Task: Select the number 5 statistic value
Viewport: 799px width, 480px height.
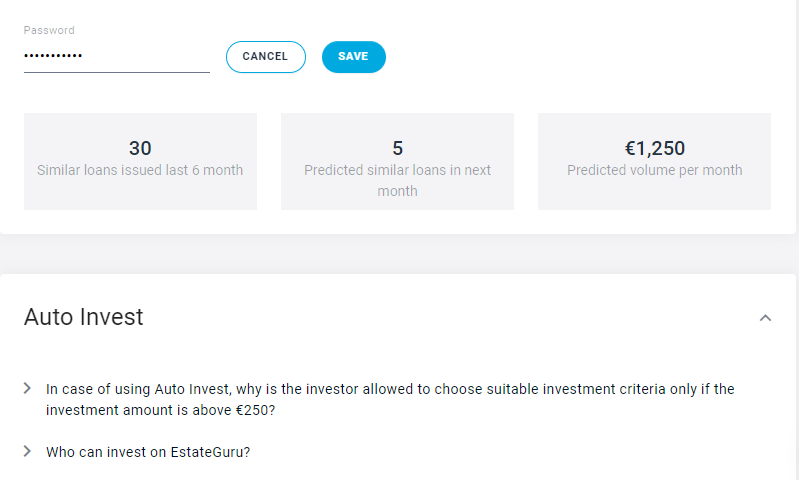Action: pos(397,148)
